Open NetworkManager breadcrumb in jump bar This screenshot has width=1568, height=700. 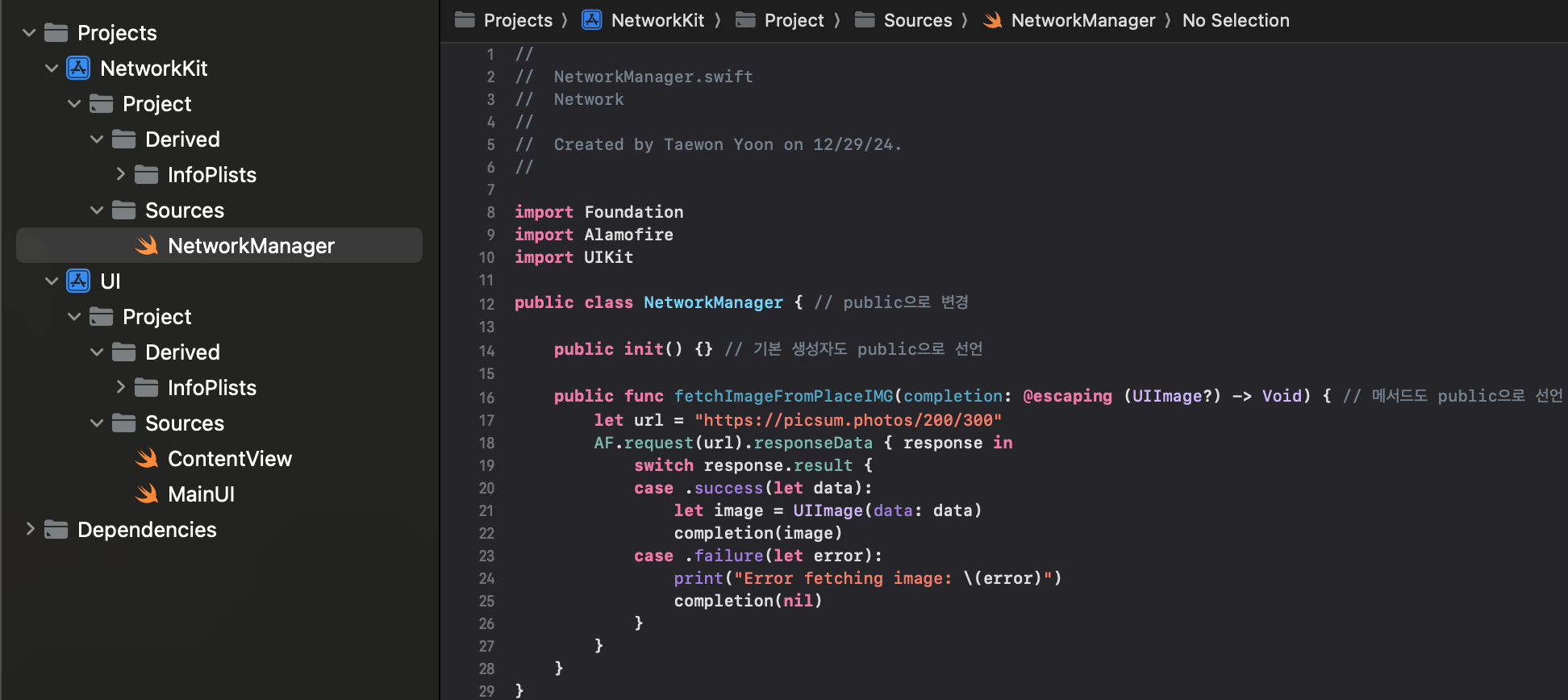point(1083,20)
